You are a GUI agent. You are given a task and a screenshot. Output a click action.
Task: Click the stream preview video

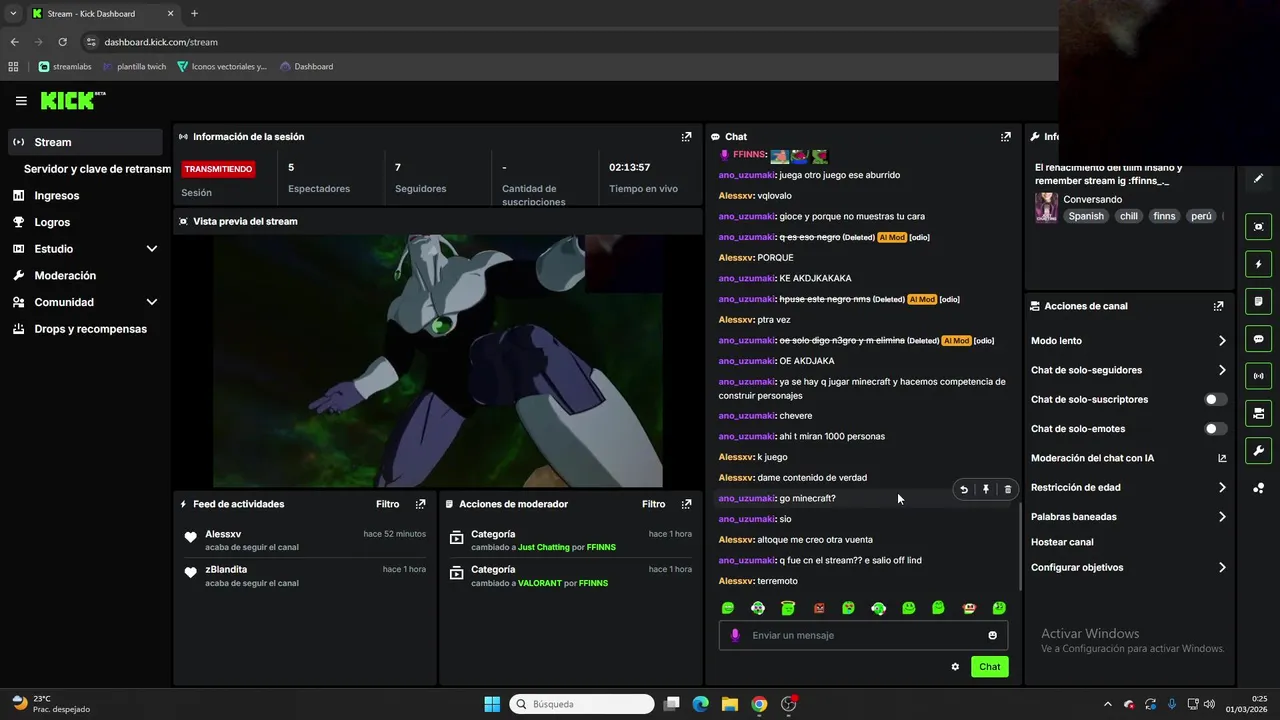438,361
